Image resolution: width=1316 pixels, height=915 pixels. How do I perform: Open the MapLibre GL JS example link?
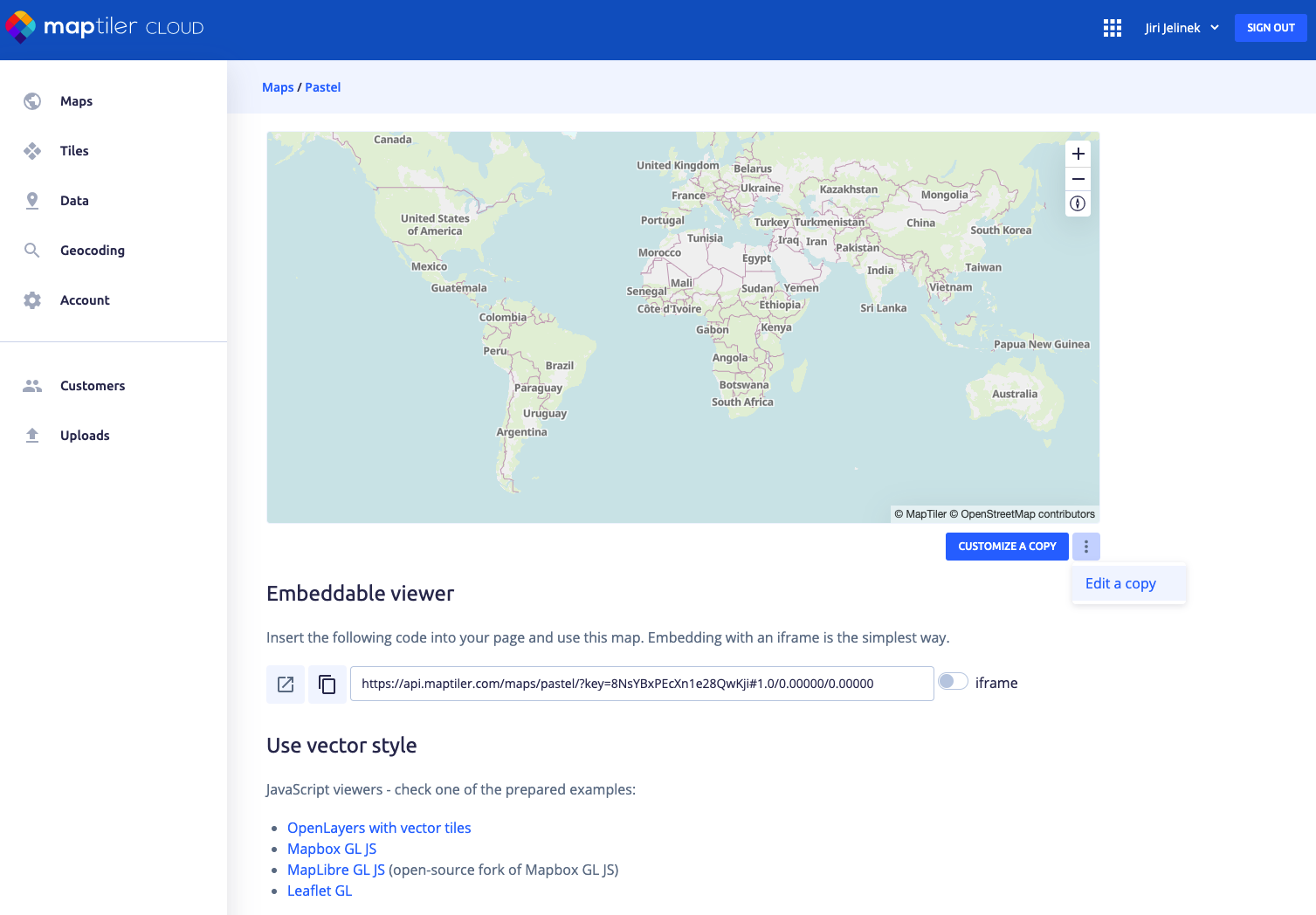coord(335,870)
